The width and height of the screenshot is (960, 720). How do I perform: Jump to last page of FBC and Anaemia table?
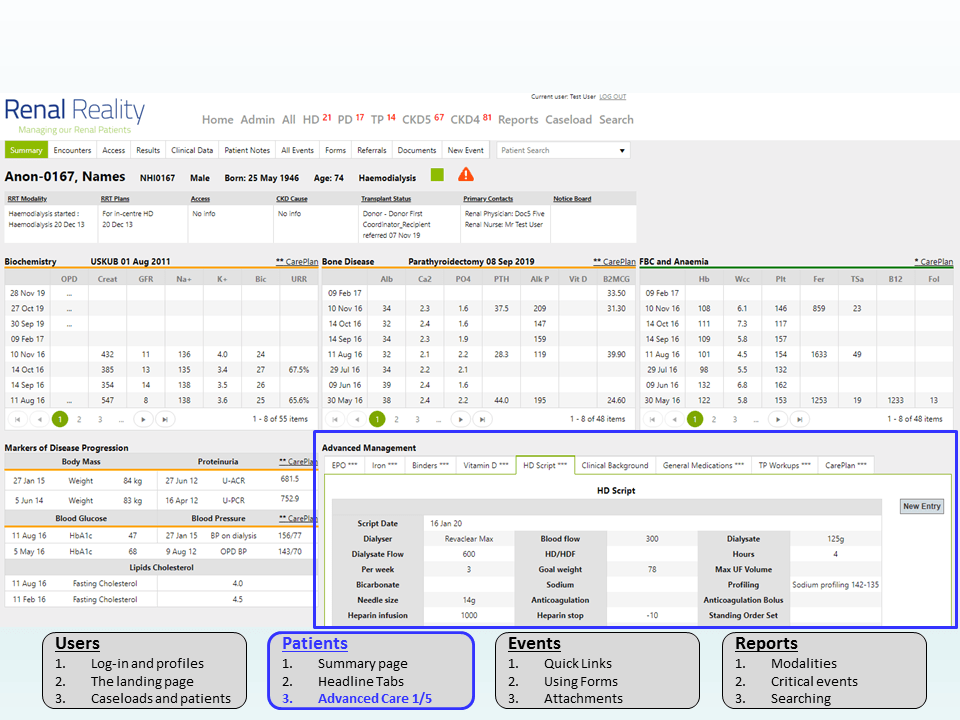tap(799, 419)
